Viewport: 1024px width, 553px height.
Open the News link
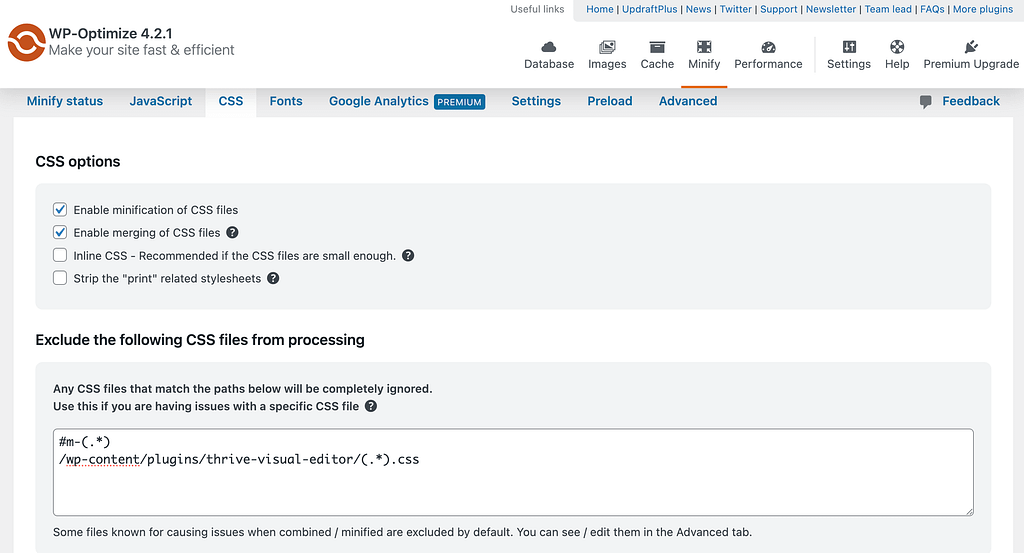click(698, 9)
